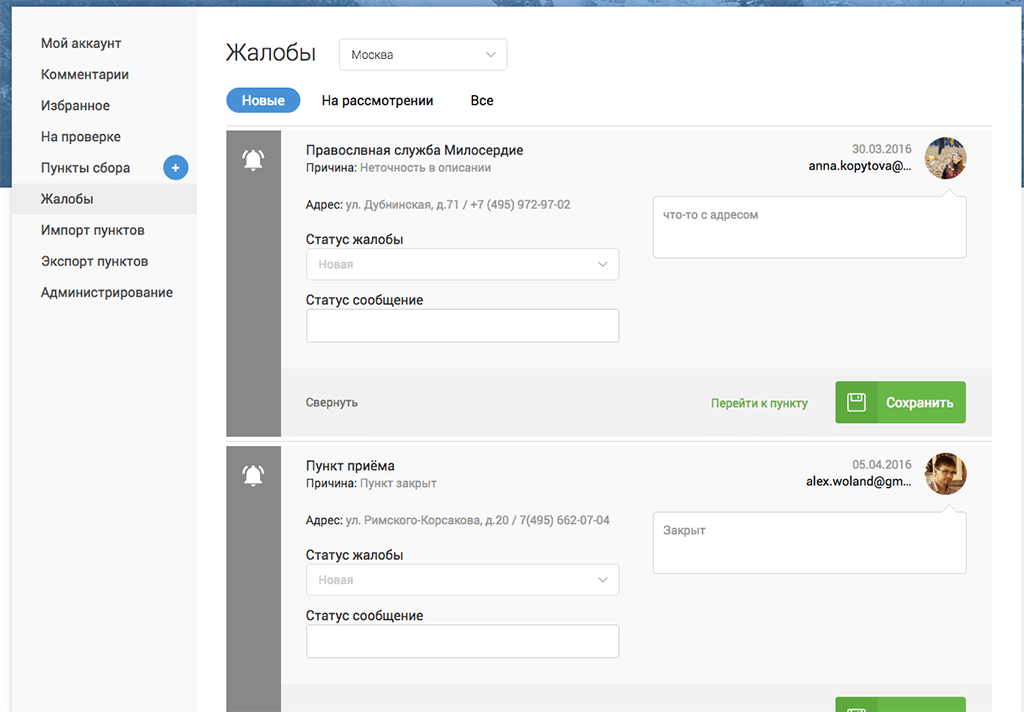Image resolution: width=1024 pixels, height=712 pixels.
Task: Show the Все complaints tab
Action: click(x=482, y=101)
